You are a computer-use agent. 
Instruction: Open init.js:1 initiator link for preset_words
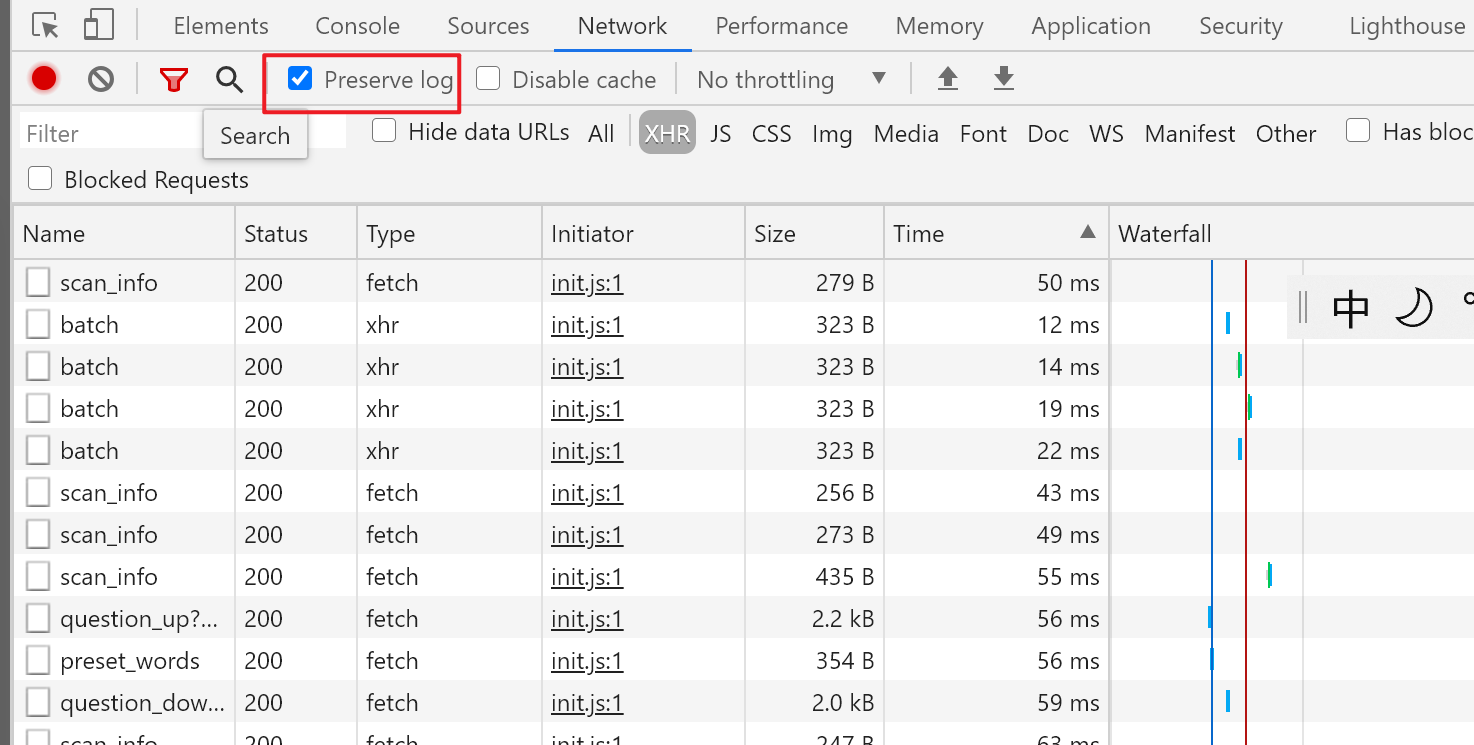(587, 661)
